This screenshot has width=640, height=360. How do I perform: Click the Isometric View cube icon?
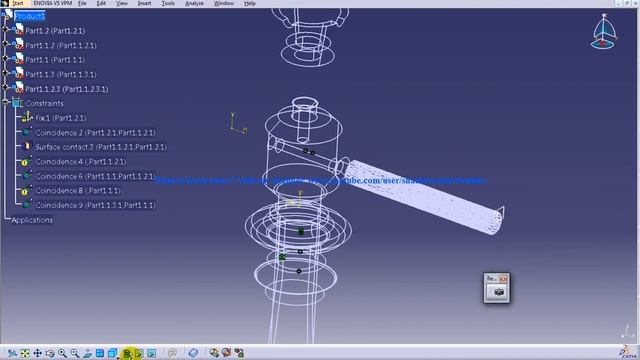pyautogui.click(x=112, y=353)
